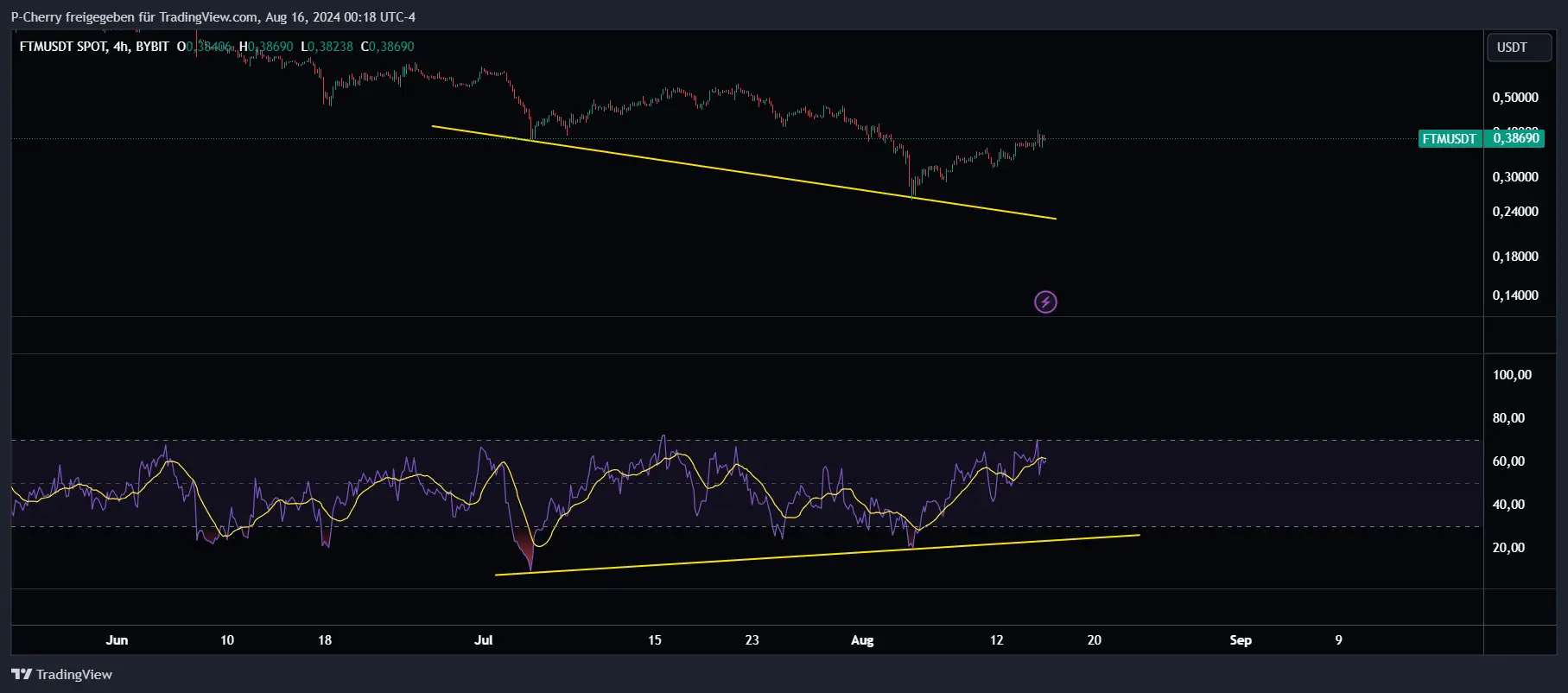This screenshot has height=693, width=1568.
Task: Click the 12 date label on time axis
Action: click(997, 640)
